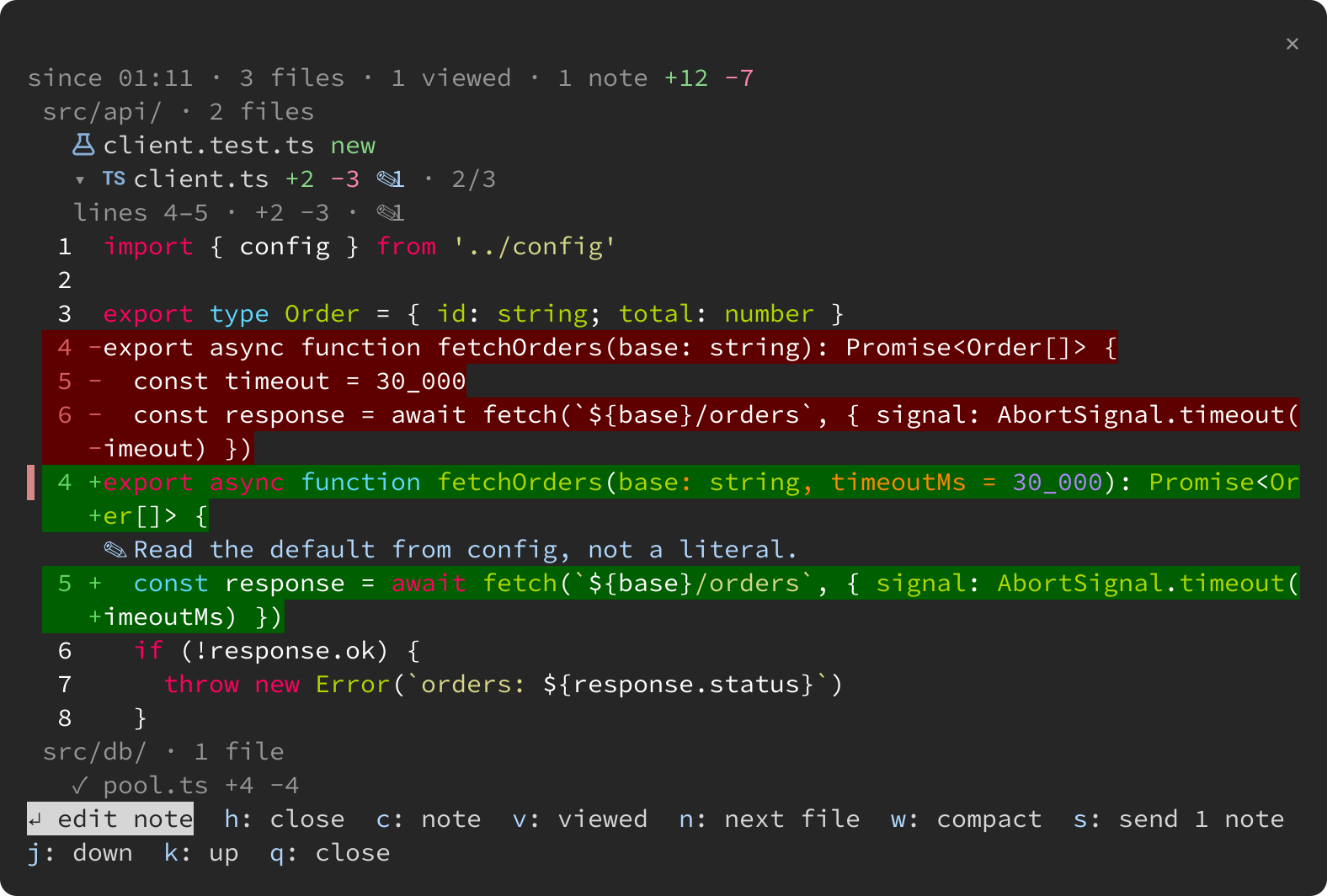Close the diff review panel with X
1327x896 pixels.
pyautogui.click(x=1292, y=44)
